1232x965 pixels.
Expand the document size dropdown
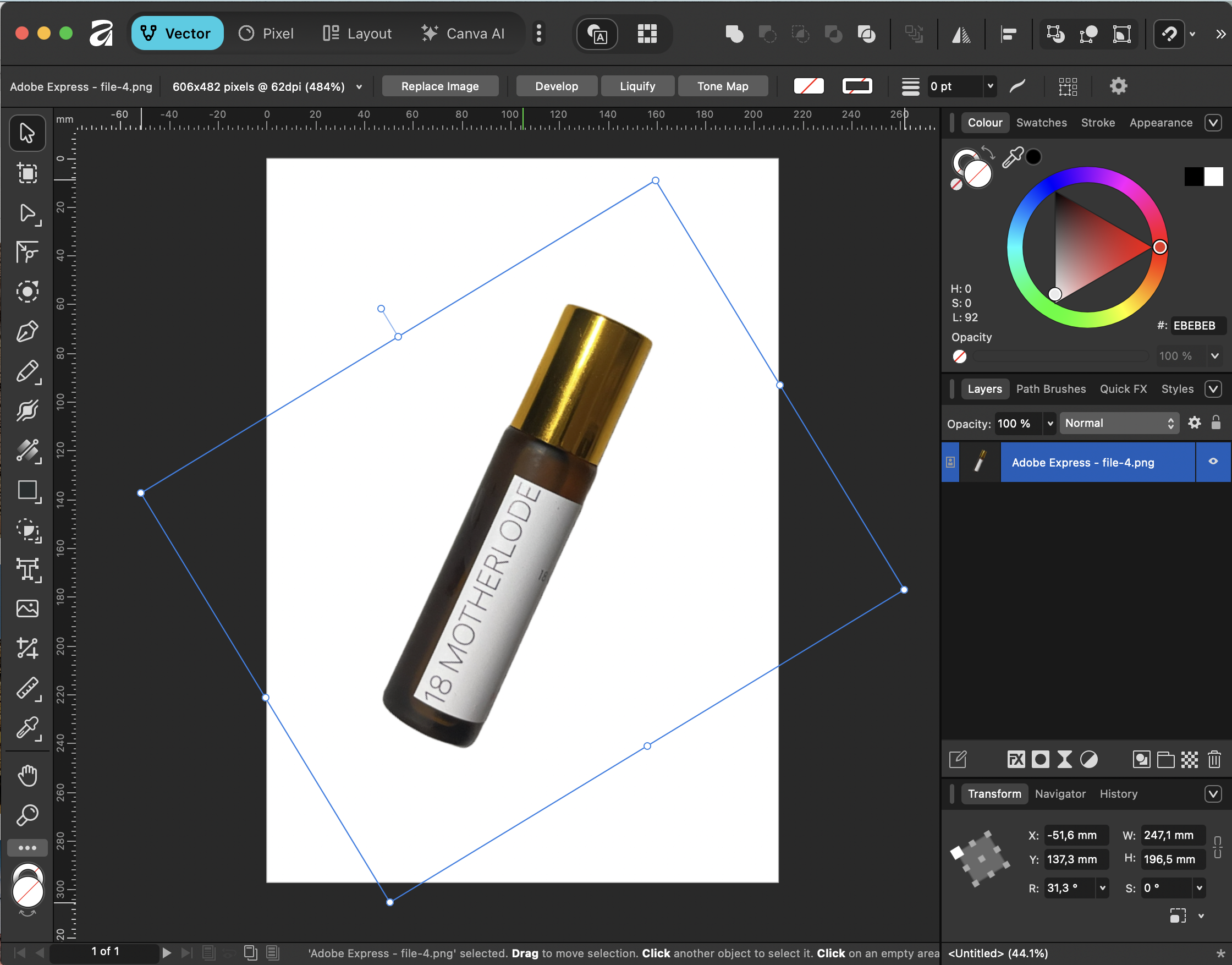click(x=359, y=86)
